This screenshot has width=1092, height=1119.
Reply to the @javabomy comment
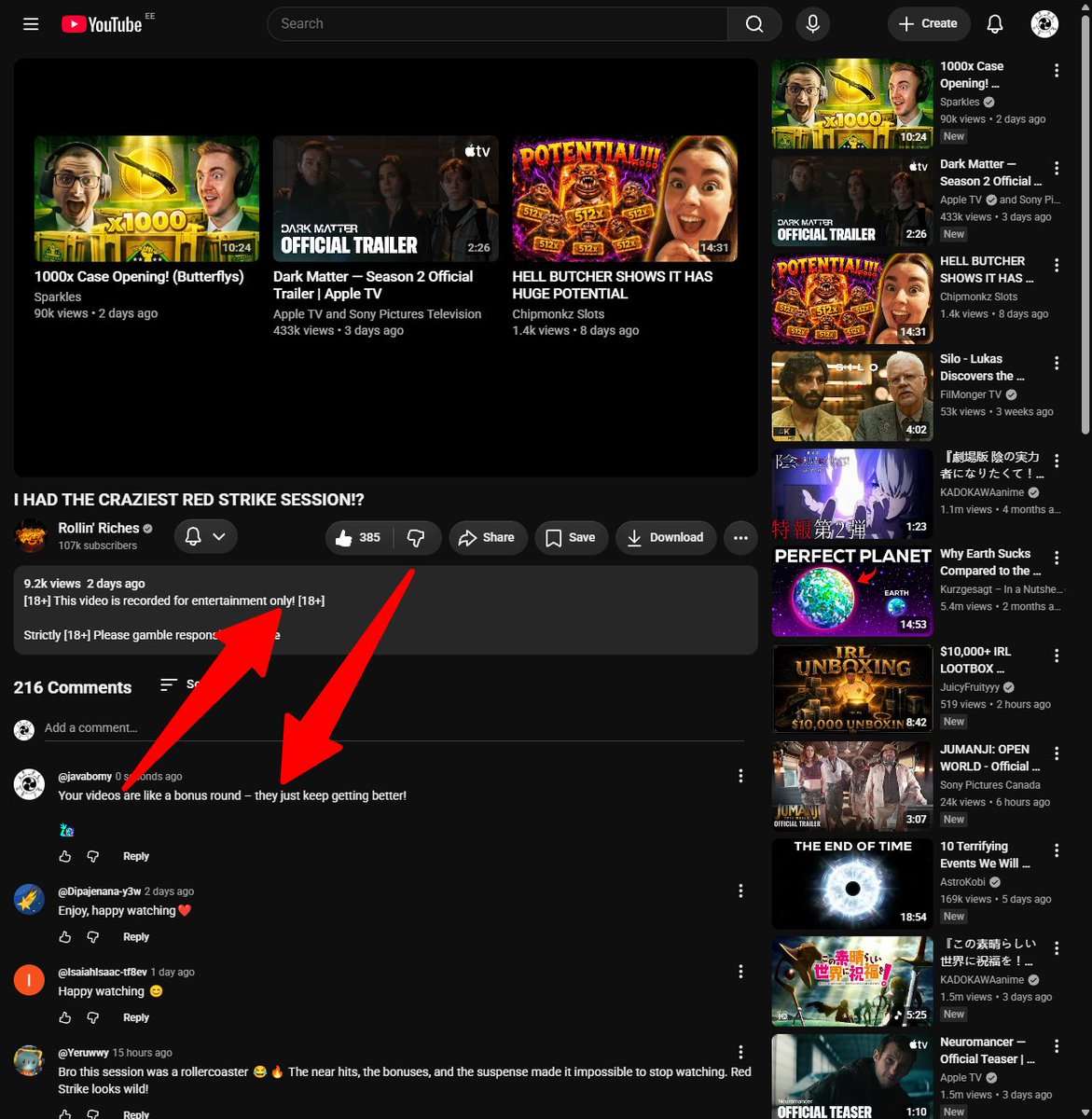pos(136,856)
